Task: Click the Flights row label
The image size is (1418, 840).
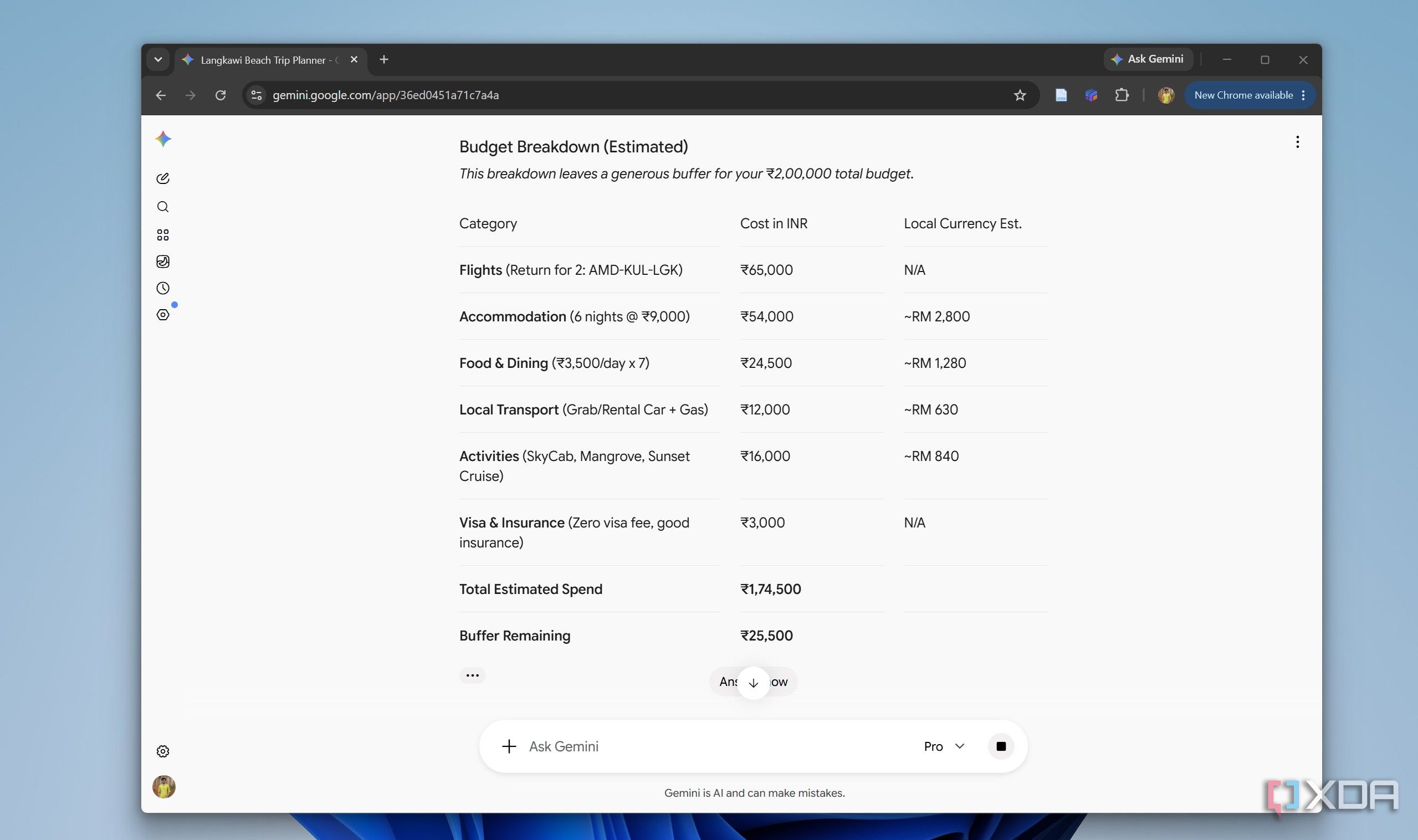Action: 571,269
